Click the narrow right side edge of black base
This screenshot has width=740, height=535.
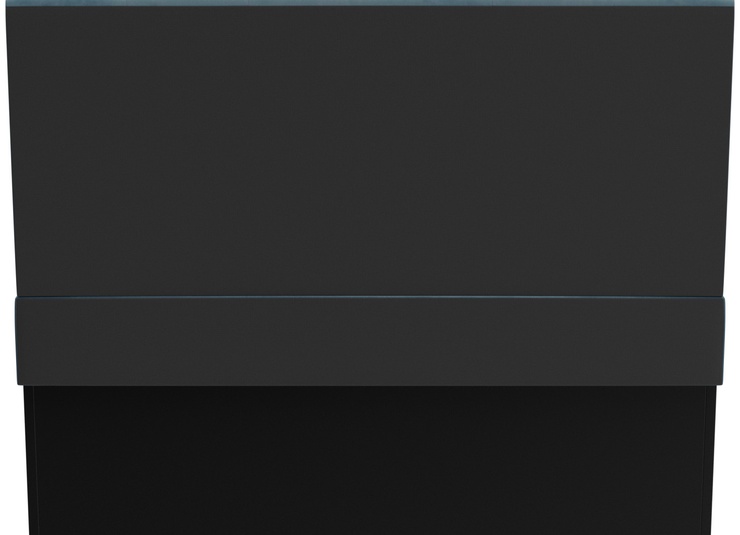711,460
